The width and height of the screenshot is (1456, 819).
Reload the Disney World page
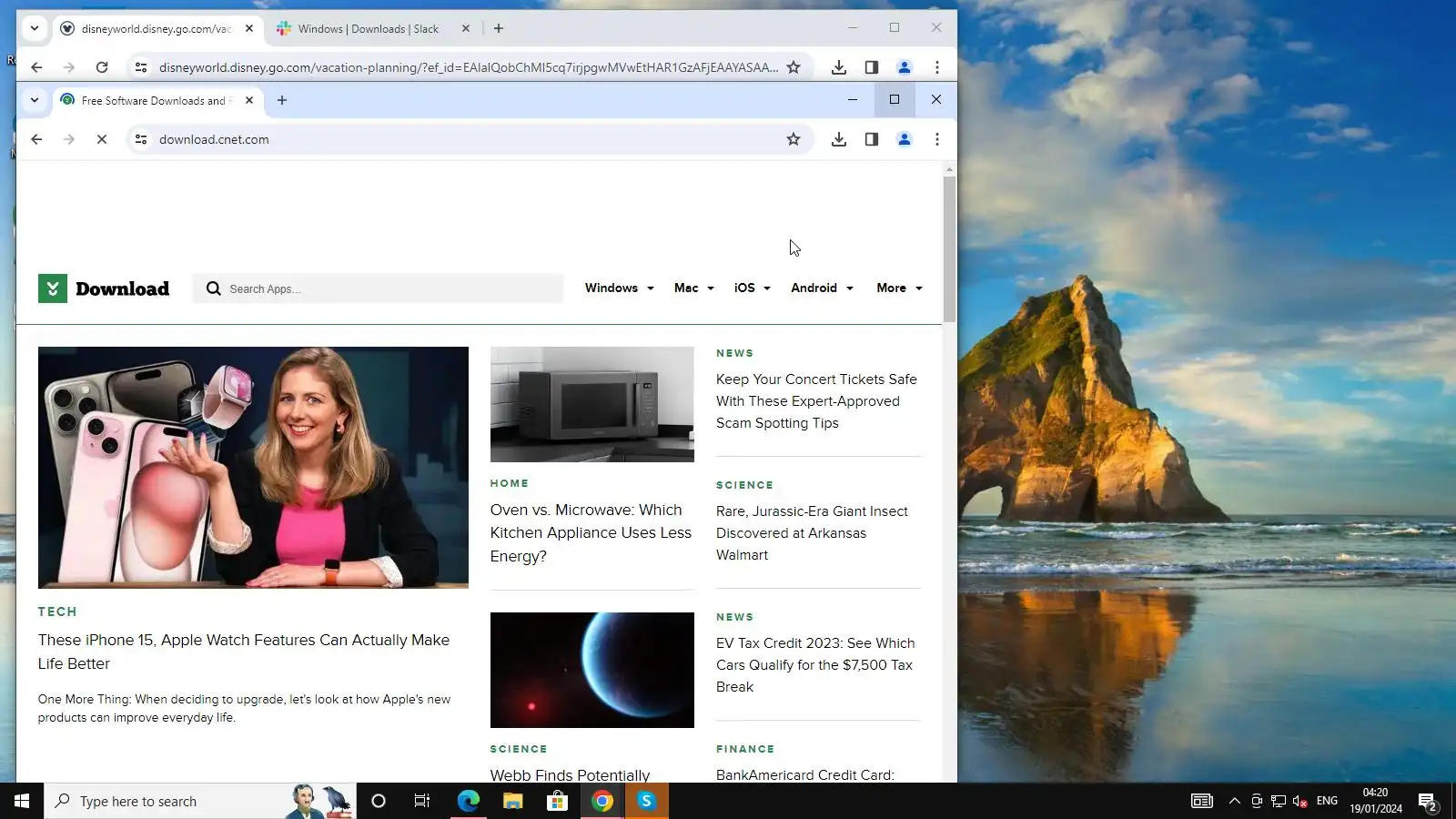(102, 67)
